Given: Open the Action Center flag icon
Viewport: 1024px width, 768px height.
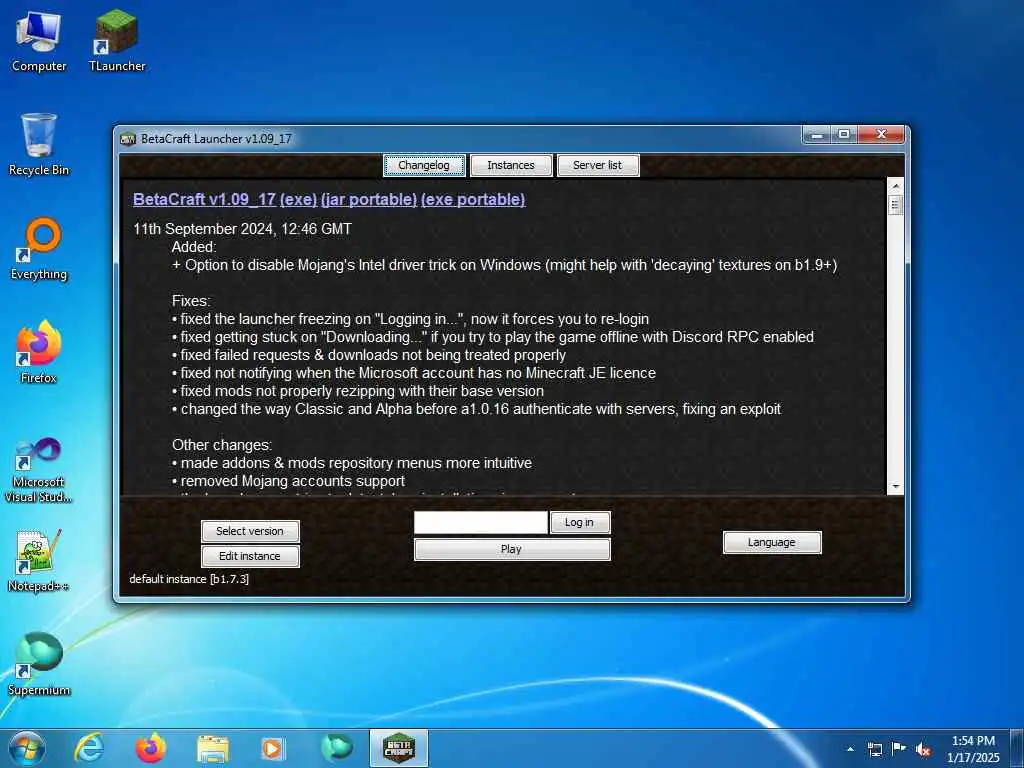Looking at the screenshot, I should (x=899, y=749).
